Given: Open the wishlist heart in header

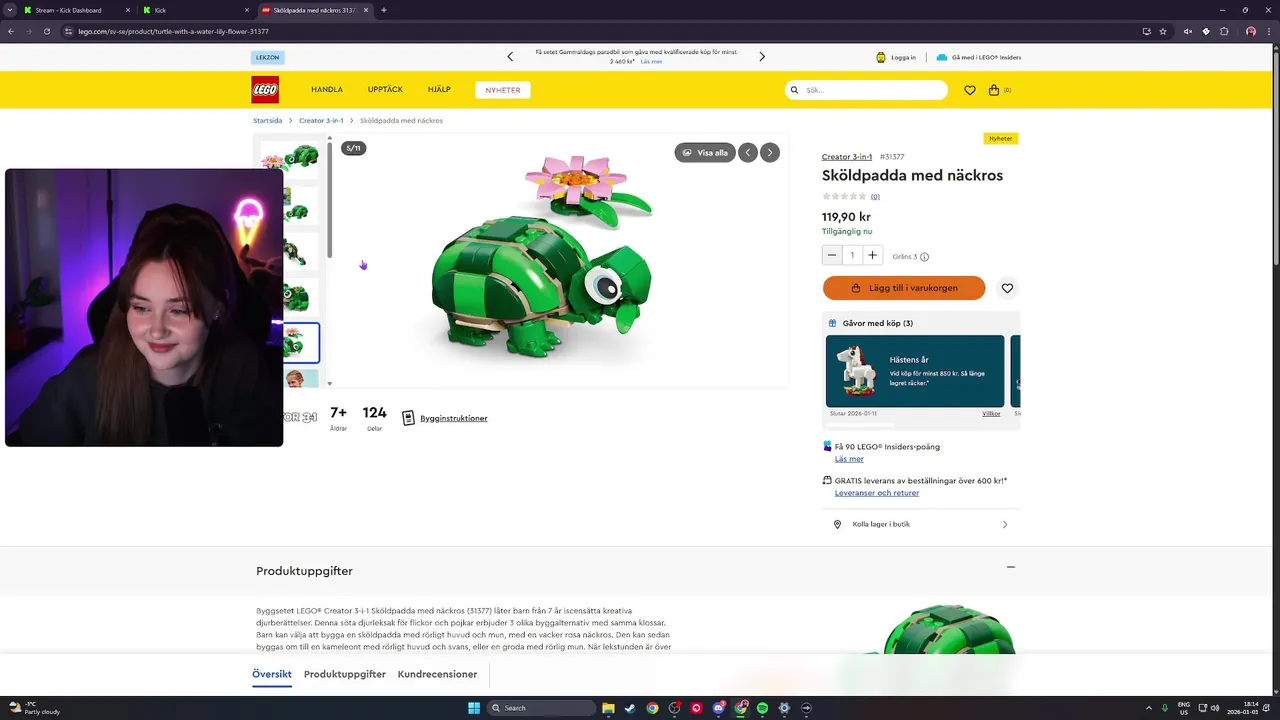Looking at the screenshot, I should click(x=969, y=90).
